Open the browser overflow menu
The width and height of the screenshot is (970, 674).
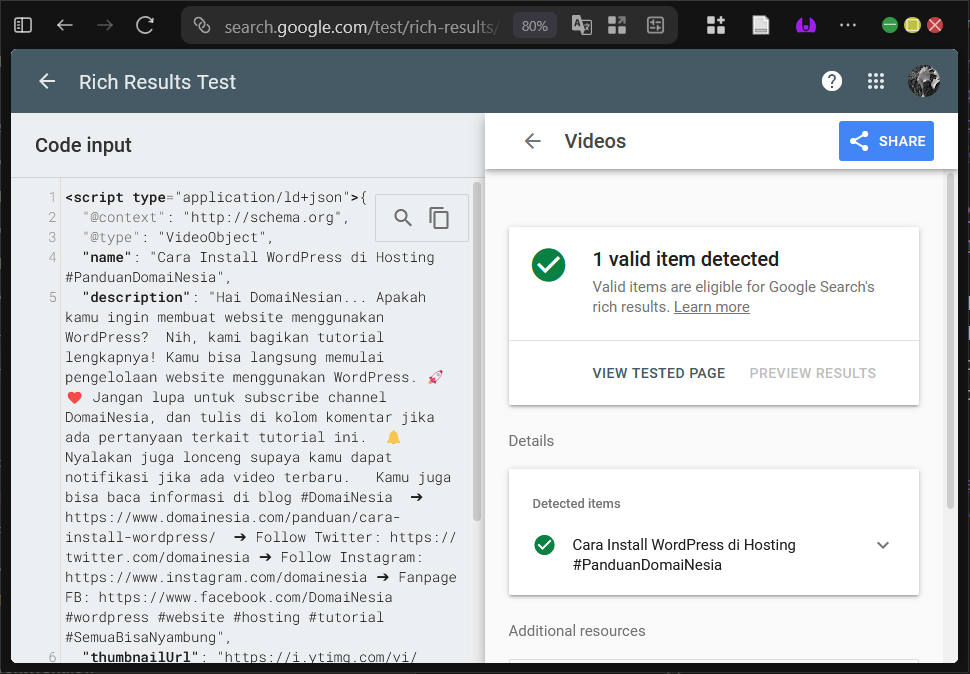[848, 24]
